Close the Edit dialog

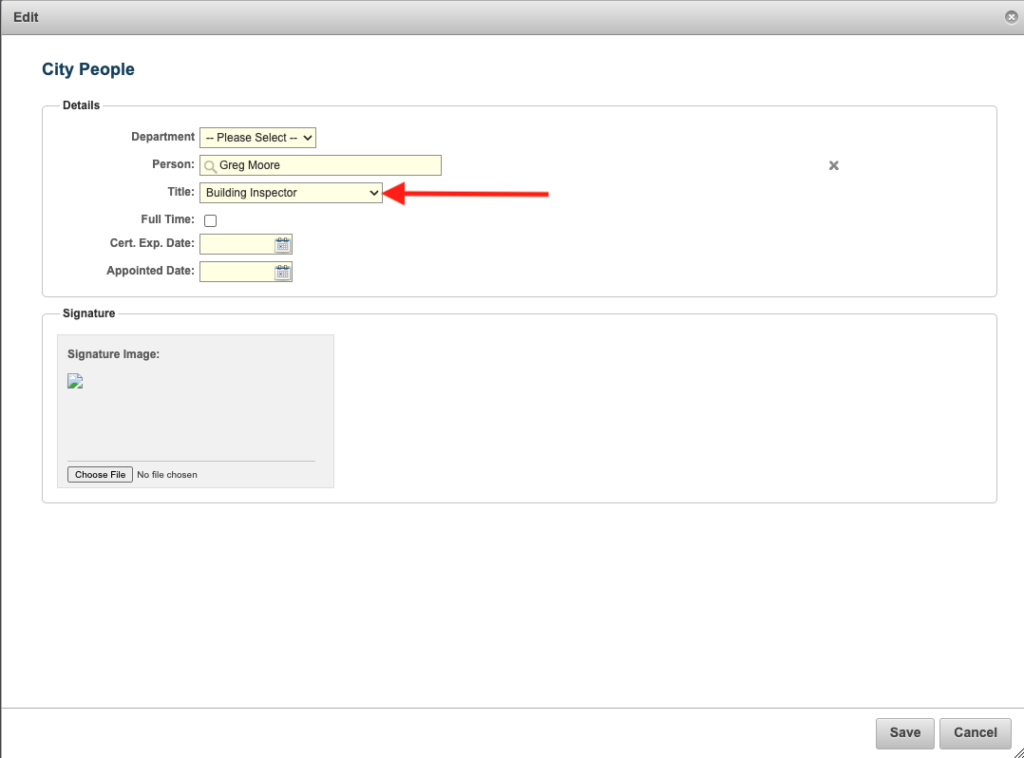coord(1011,17)
